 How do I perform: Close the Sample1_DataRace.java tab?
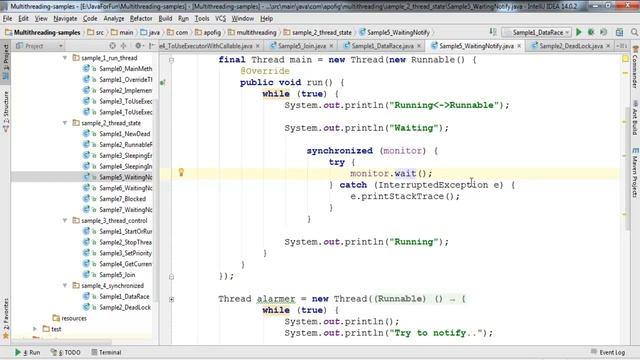[x=419, y=46]
